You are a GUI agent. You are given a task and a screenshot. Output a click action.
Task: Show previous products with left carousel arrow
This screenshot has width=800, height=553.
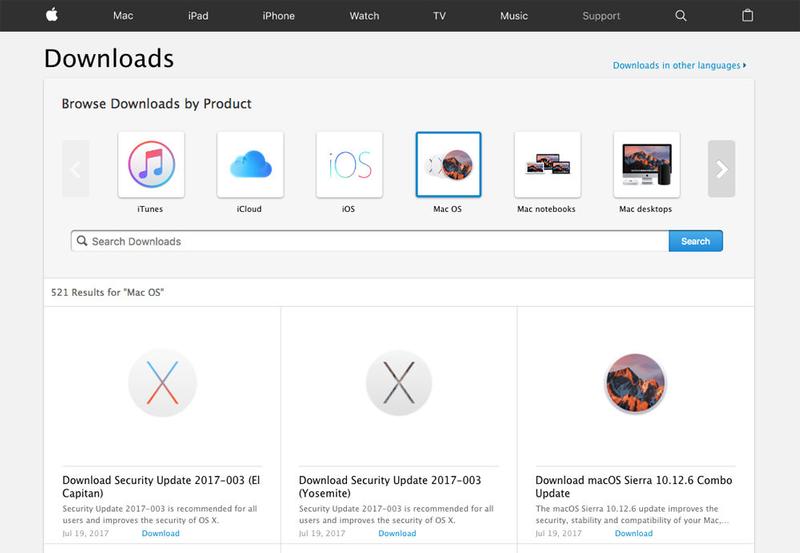point(76,169)
